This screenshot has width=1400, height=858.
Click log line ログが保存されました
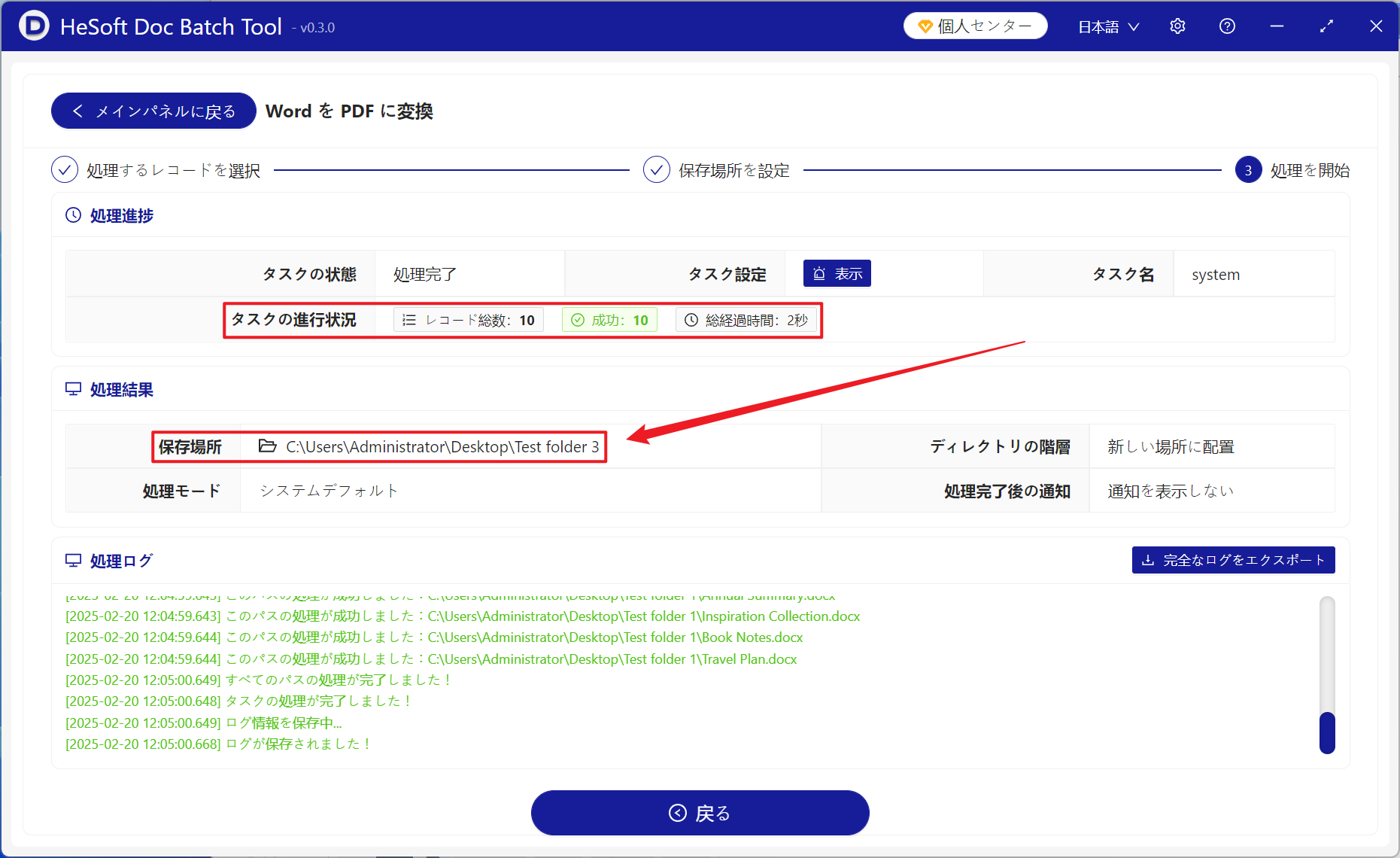coord(219,744)
